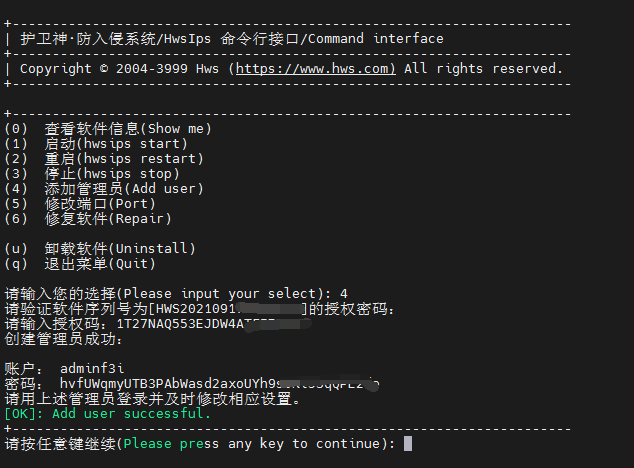
Task: Click the 'hwsips stop' option line
Action: click(112, 173)
